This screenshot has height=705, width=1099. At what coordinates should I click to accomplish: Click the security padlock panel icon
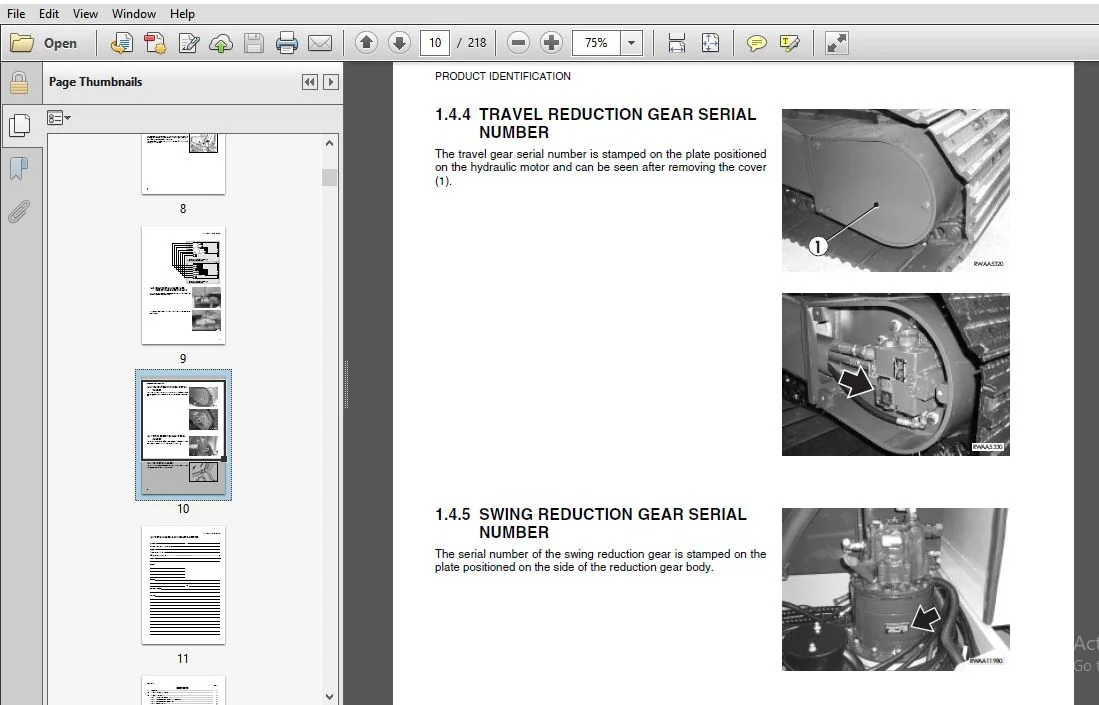[19, 83]
